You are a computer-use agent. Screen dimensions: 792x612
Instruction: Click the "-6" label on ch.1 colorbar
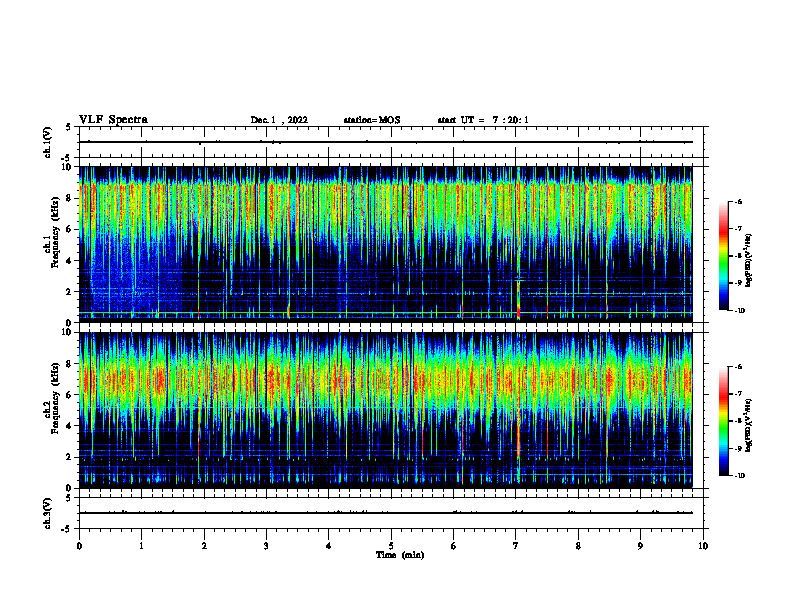tap(738, 201)
